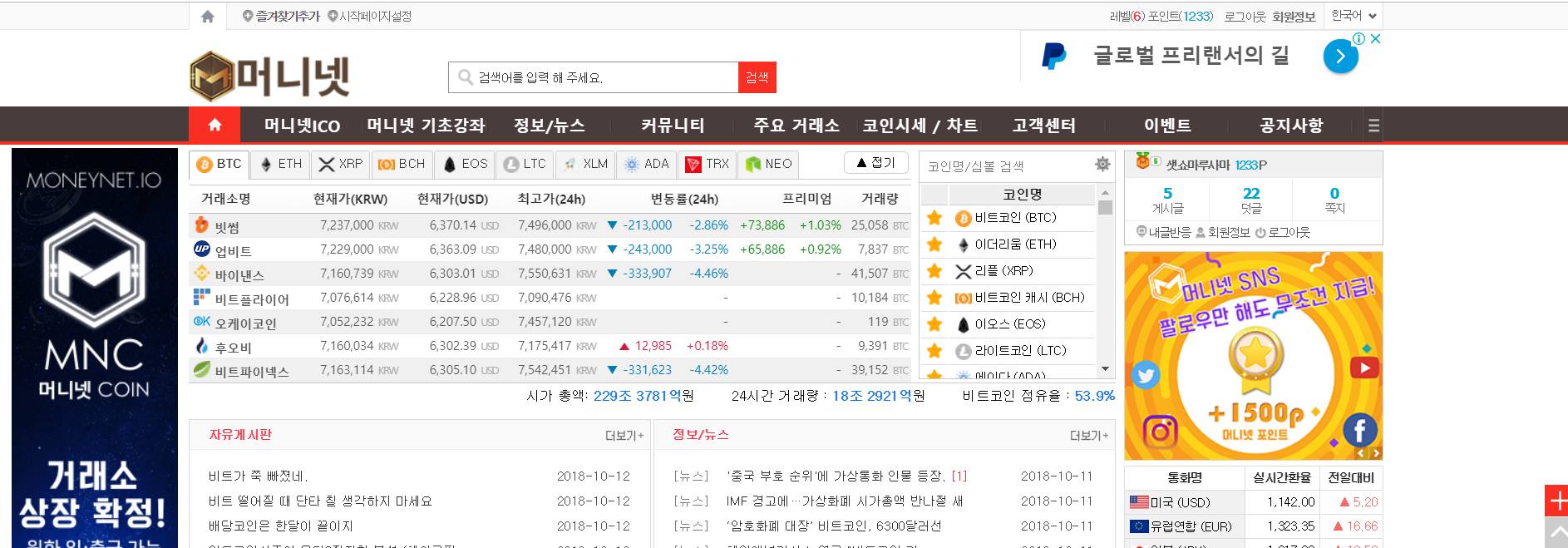Image resolution: width=1568 pixels, height=548 pixels.
Task: Open coin list settings gear icon
Action: click(1102, 165)
